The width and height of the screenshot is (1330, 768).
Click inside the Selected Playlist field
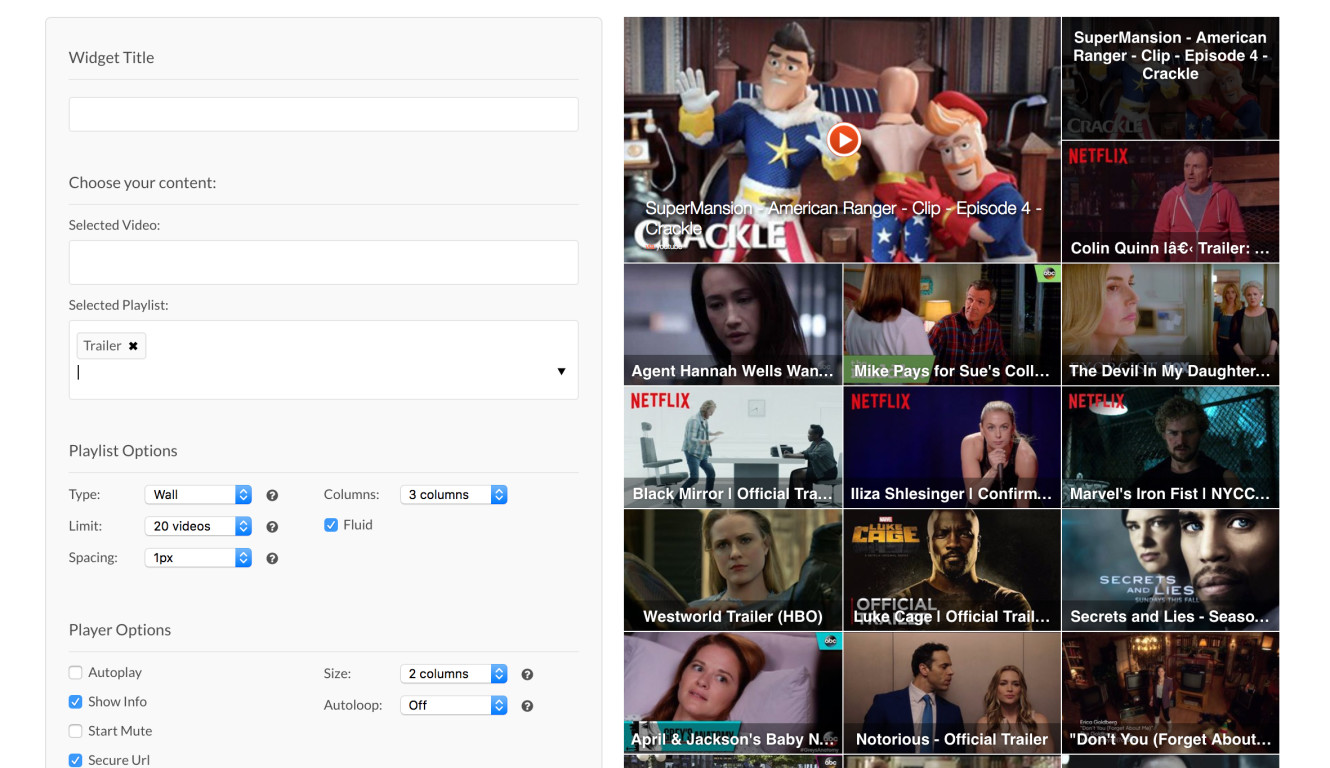pyautogui.click(x=324, y=360)
